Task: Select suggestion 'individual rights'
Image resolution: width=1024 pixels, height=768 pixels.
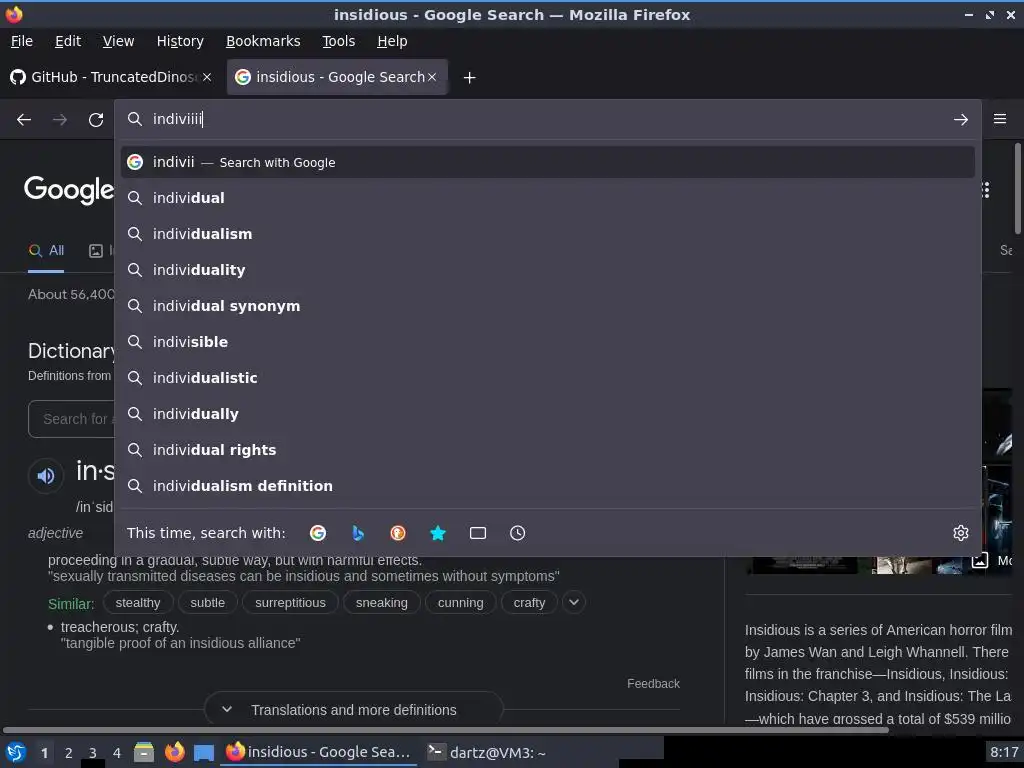Action: [547, 450]
